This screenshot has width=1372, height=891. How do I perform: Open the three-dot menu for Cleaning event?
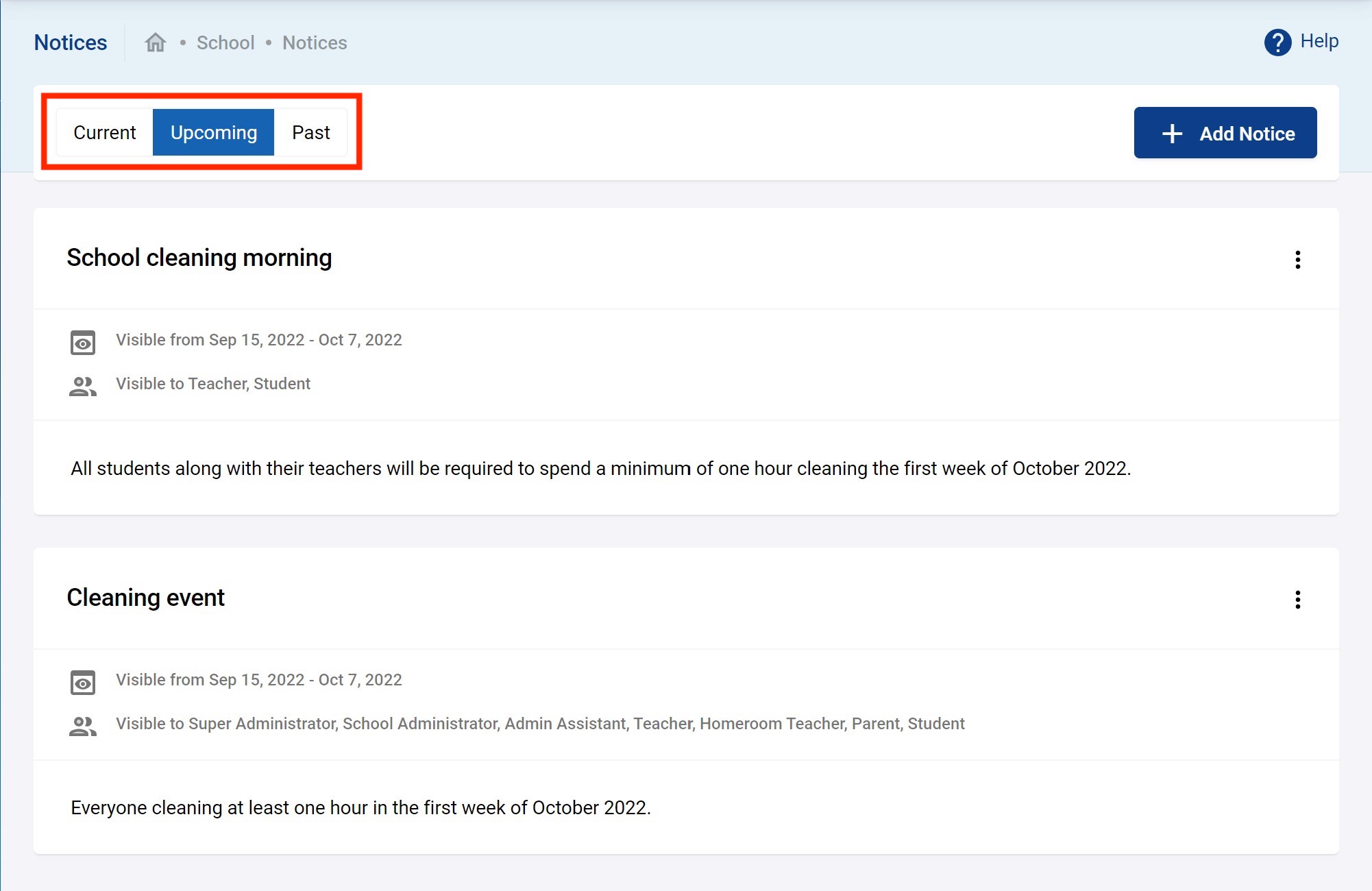tap(1297, 600)
